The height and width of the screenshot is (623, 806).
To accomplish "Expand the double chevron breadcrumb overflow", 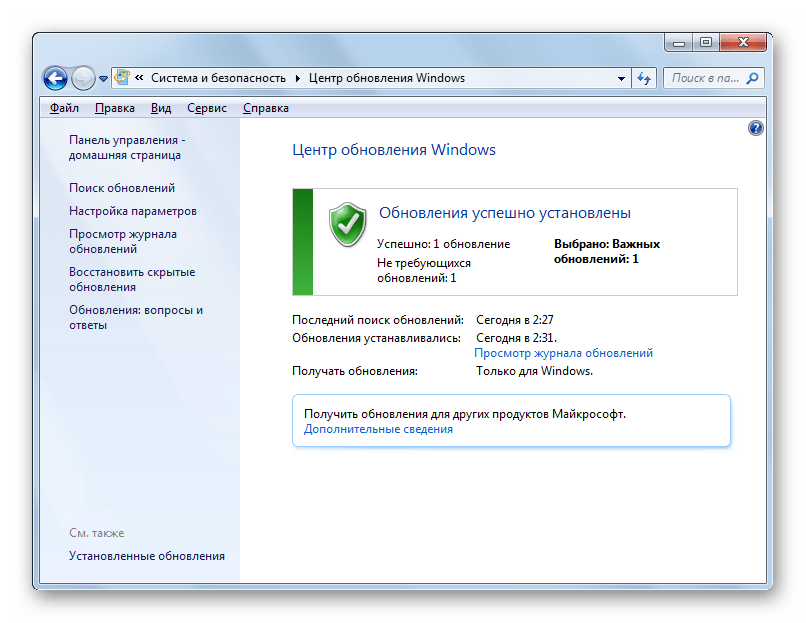I will pos(139,78).
